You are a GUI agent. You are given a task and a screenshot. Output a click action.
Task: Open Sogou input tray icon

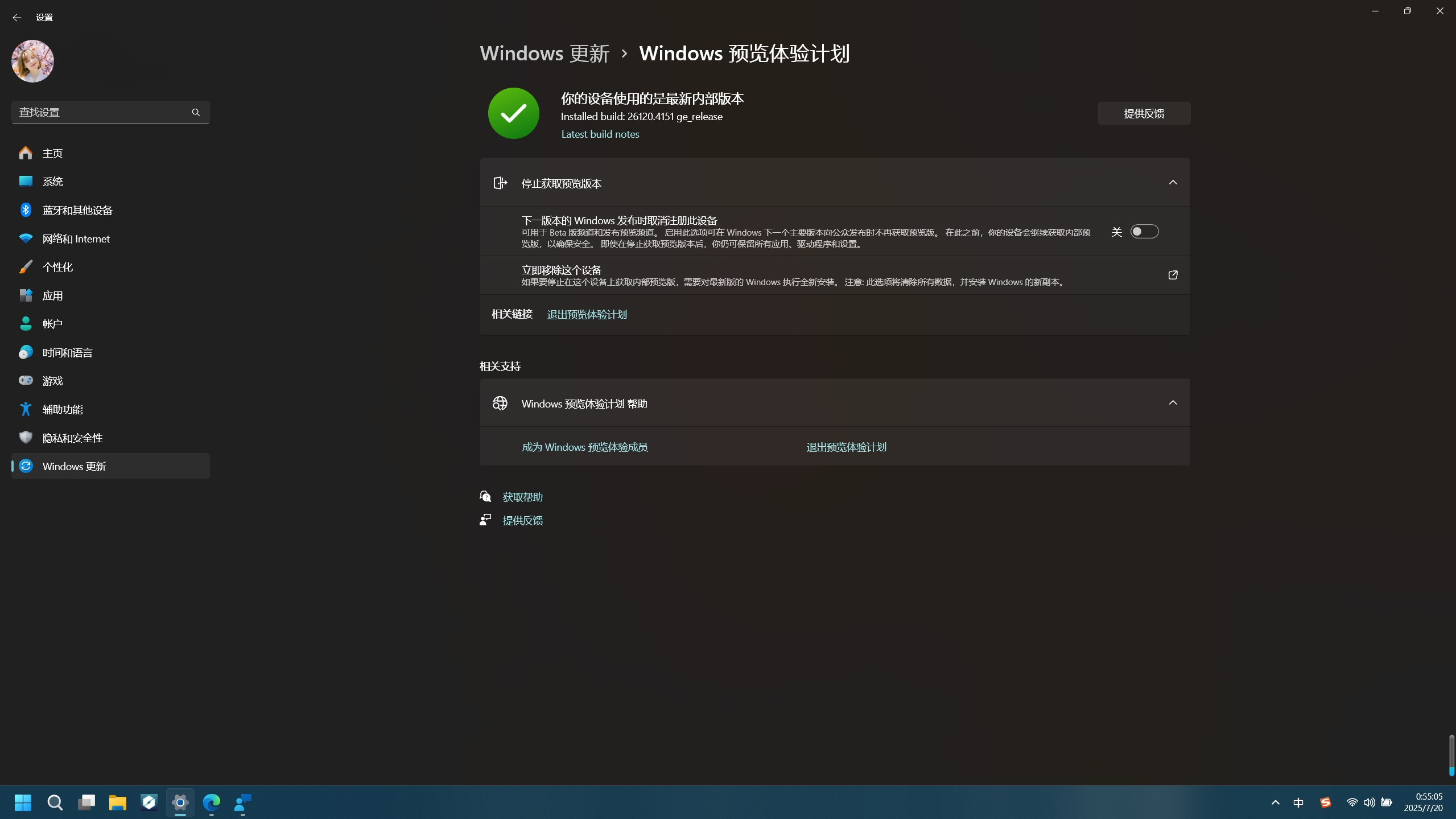pyautogui.click(x=1325, y=802)
